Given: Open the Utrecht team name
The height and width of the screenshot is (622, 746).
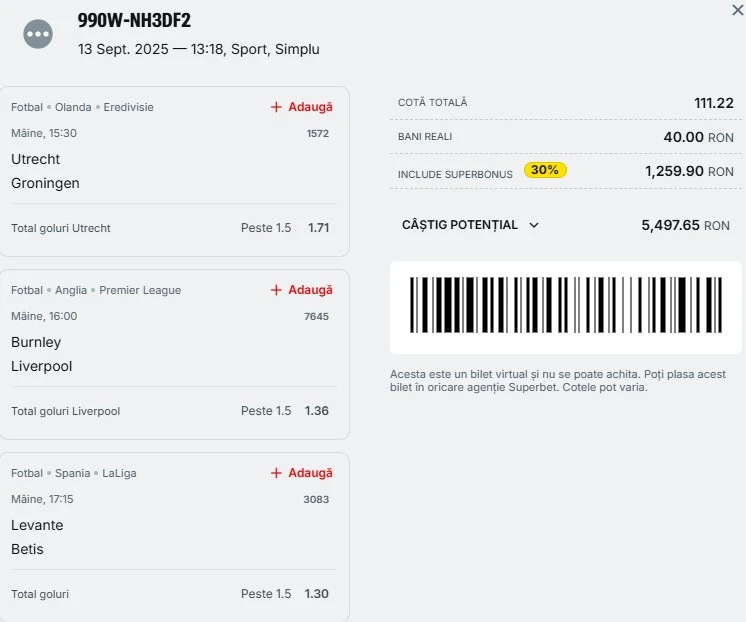Looking at the screenshot, I should point(36,159).
